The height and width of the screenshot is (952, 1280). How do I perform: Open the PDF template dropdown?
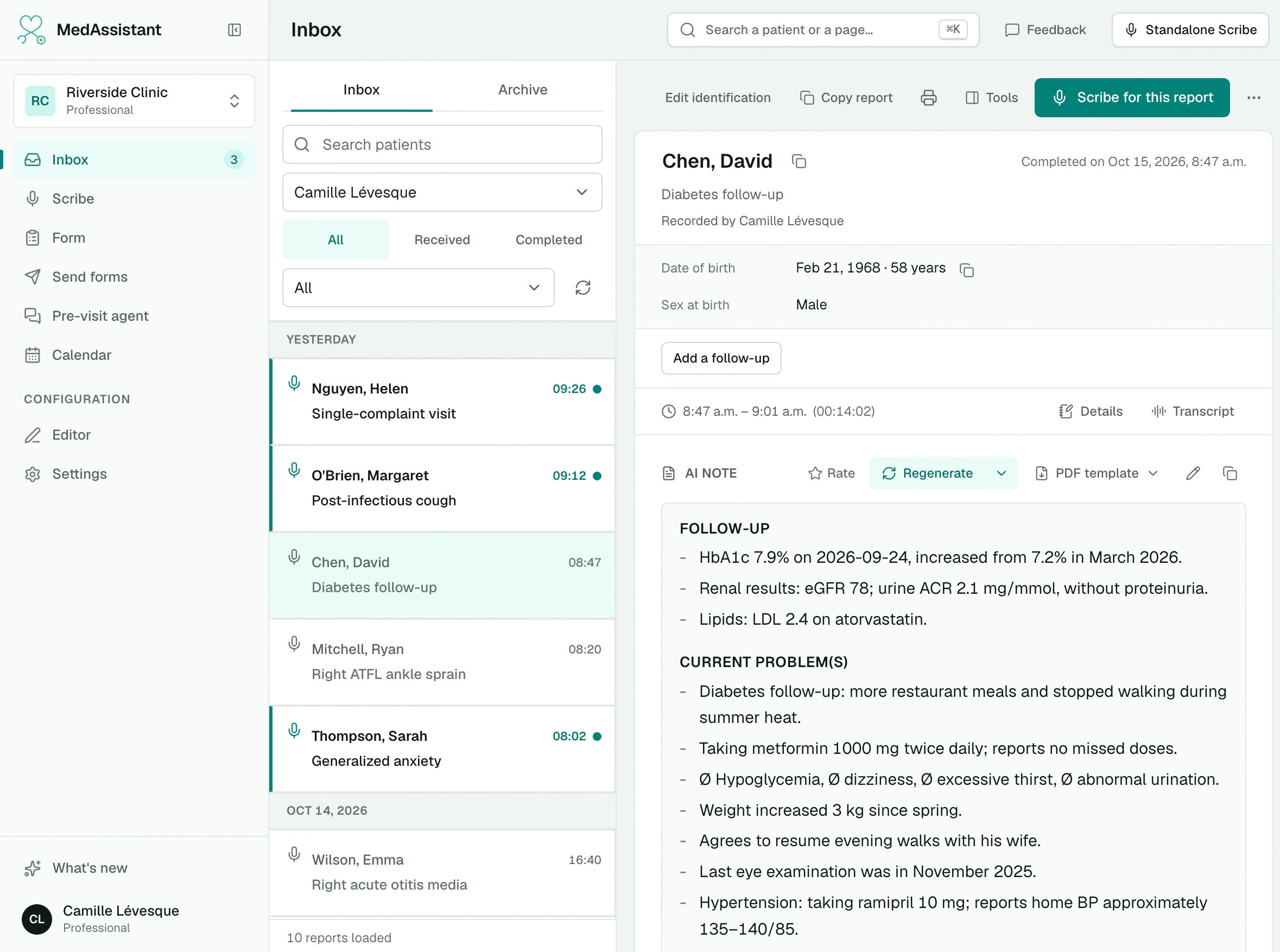pos(1097,474)
